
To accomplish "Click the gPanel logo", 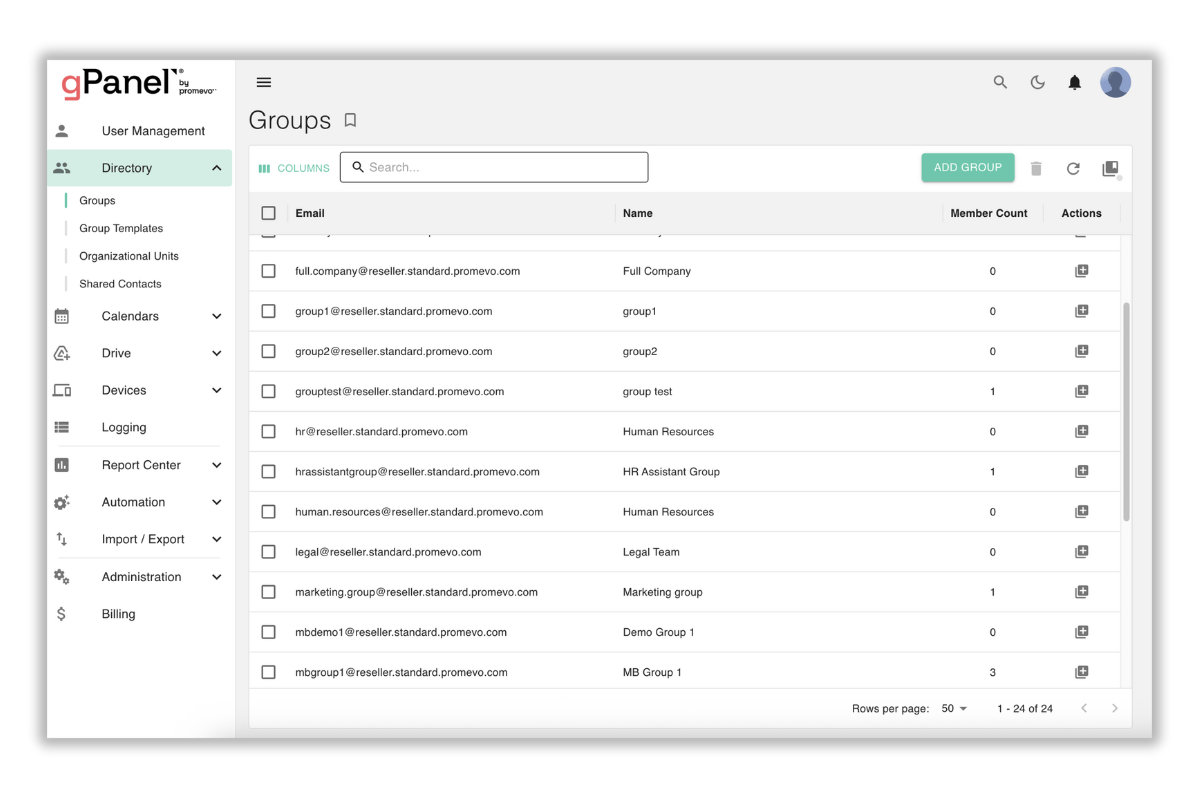I will [x=138, y=84].
